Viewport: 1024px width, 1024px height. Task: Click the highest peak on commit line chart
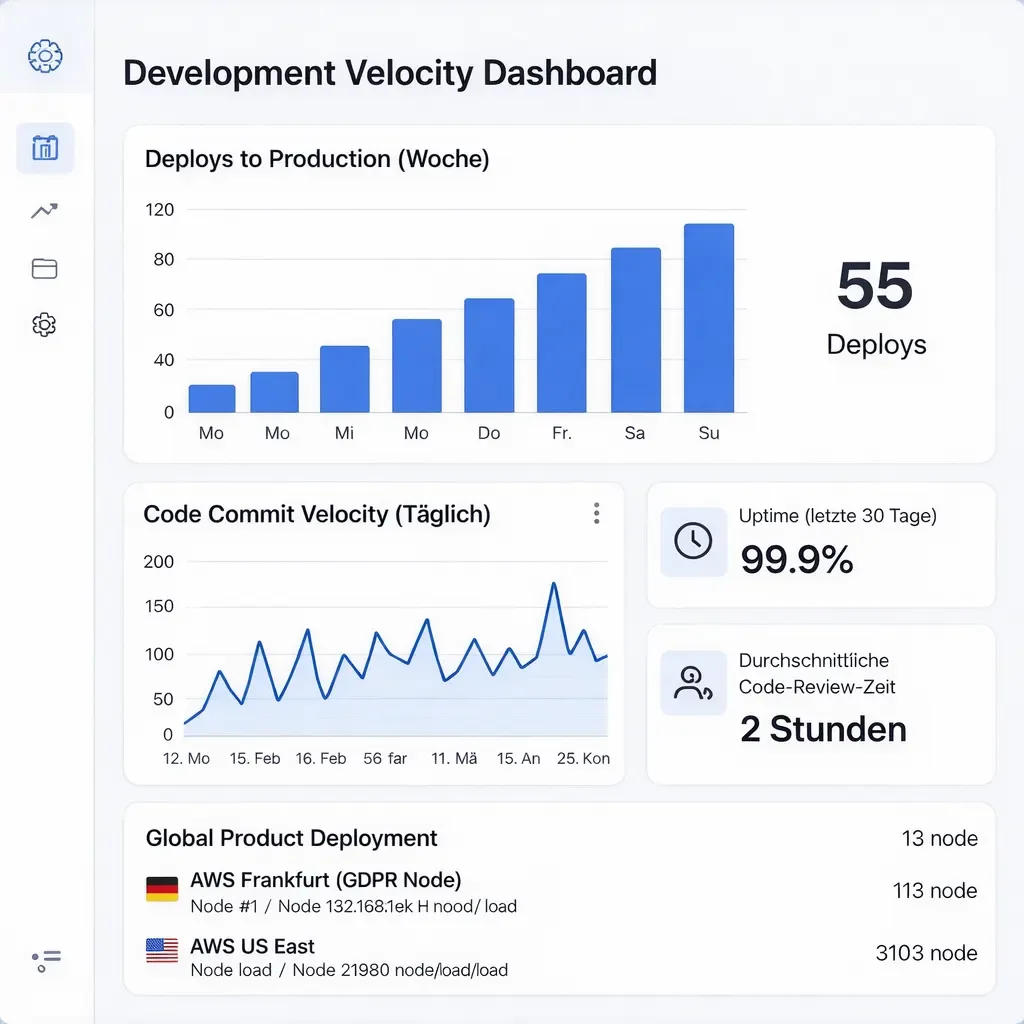(554, 584)
